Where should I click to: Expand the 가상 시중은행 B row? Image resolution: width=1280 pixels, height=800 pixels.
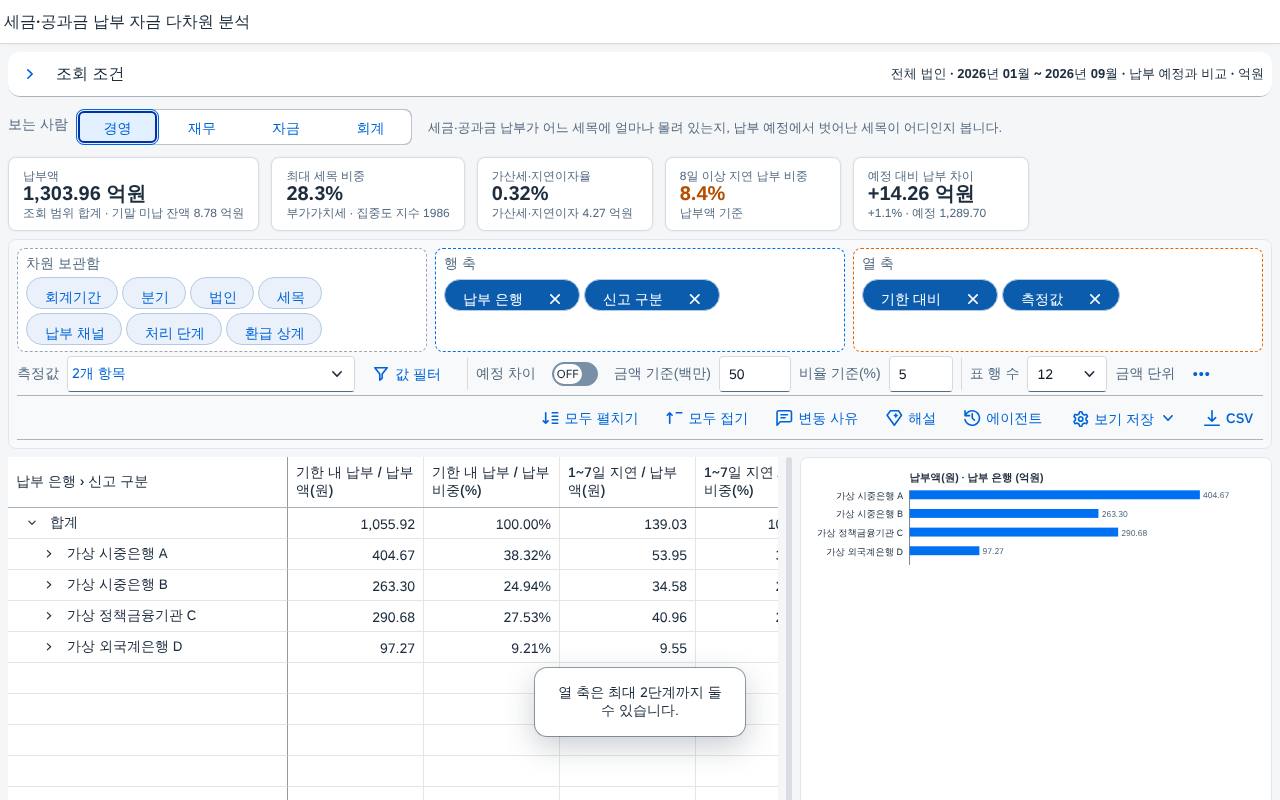click(x=49, y=585)
